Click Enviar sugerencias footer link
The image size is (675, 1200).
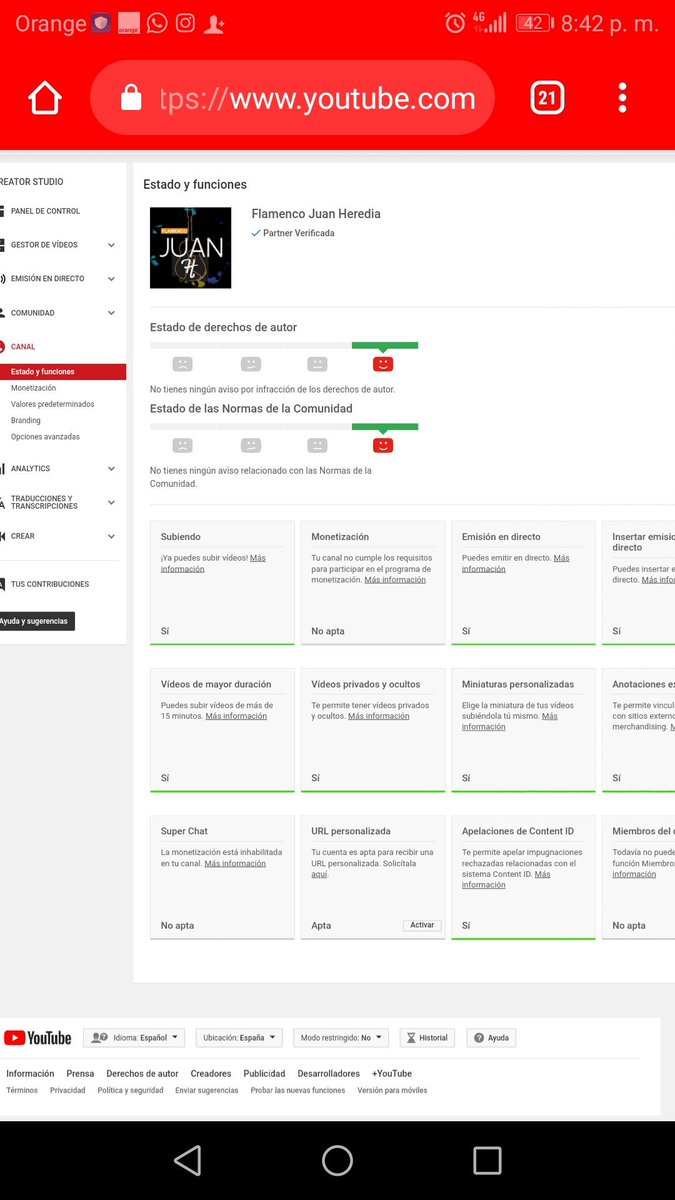pyautogui.click(x=207, y=1090)
